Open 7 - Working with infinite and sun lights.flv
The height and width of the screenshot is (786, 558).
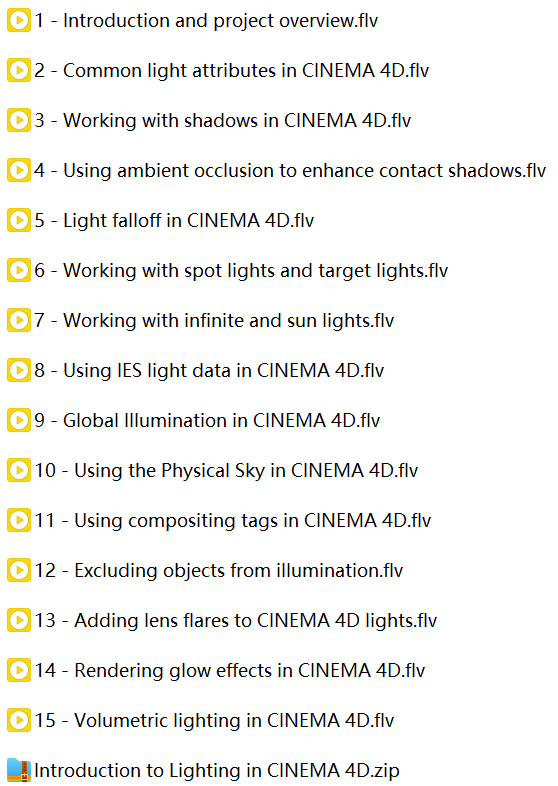[x=214, y=321]
